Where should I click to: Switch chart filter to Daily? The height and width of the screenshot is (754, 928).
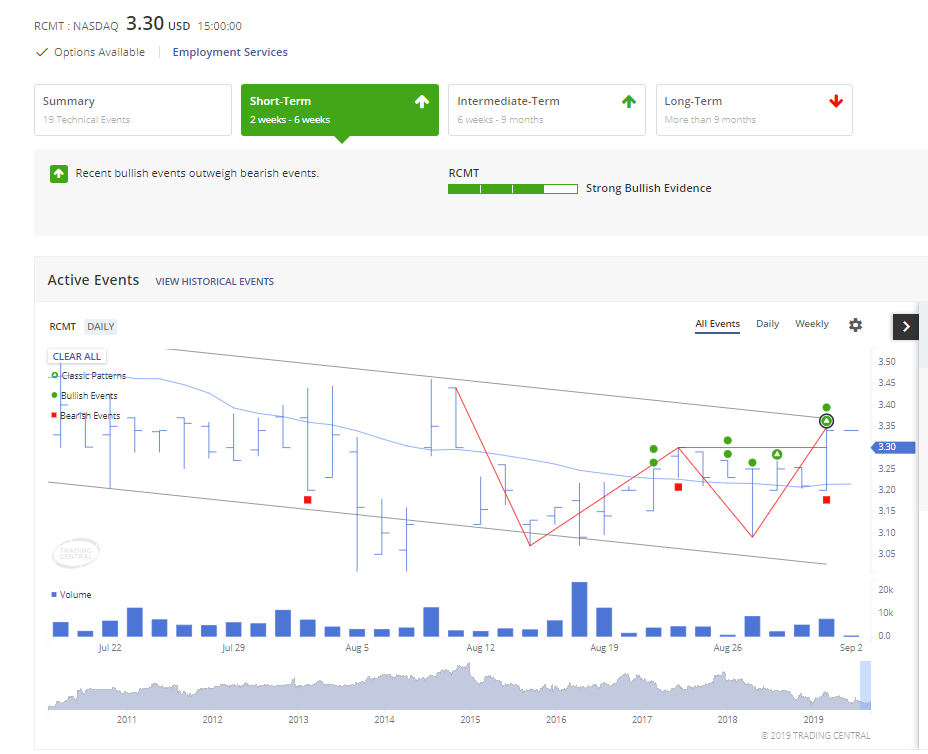[x=768, y=324]
